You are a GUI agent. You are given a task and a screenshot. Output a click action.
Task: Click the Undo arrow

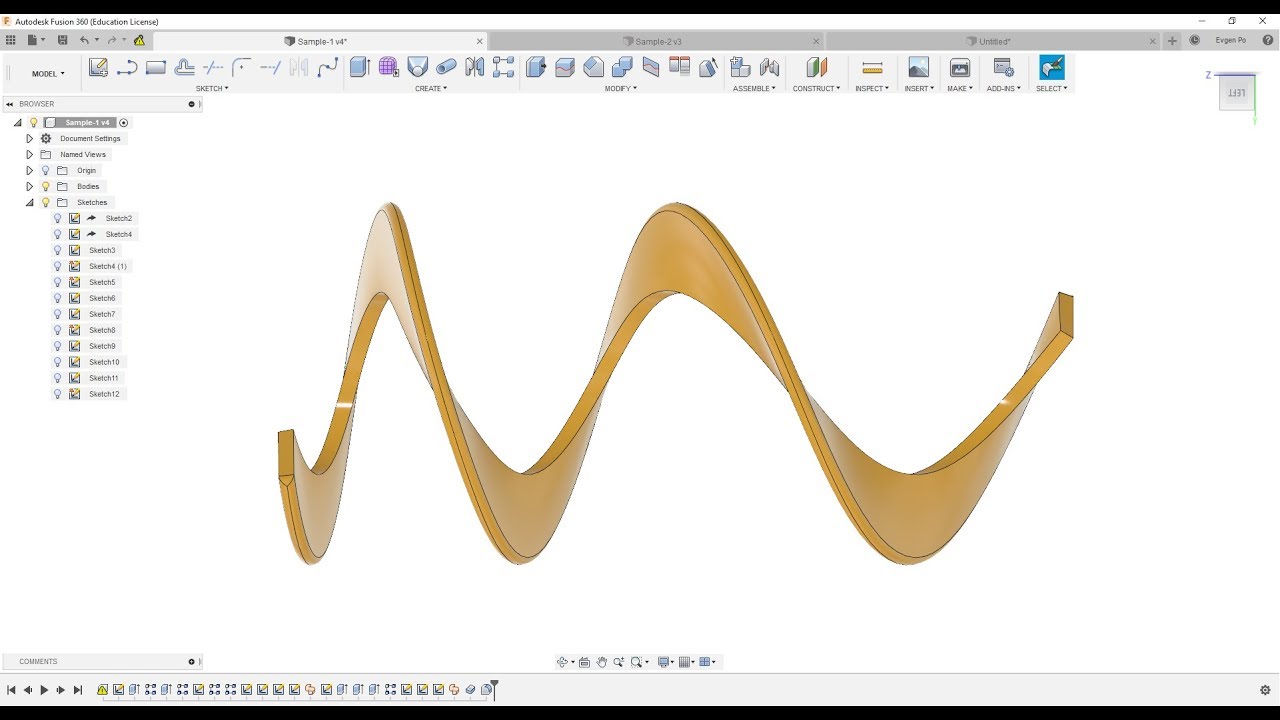[85, 40]
